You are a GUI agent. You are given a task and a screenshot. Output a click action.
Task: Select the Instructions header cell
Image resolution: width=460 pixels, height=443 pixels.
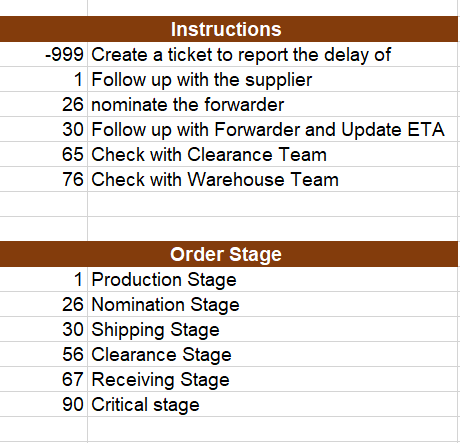(x=229, y=29)
